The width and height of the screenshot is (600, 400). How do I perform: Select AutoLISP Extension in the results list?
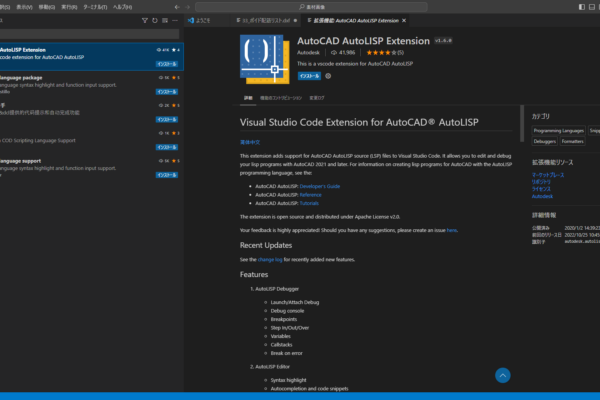(92, 57)
